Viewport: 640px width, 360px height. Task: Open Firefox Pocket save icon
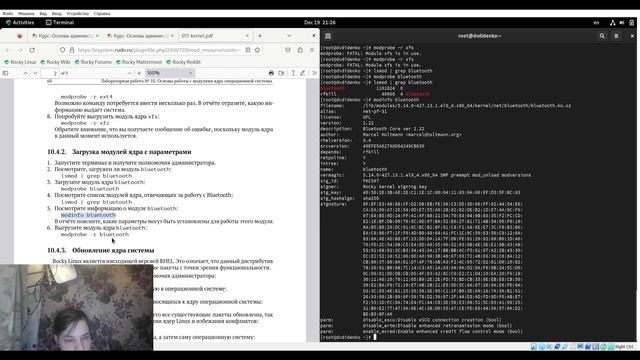pyautogui.click(x=288, y=50)
